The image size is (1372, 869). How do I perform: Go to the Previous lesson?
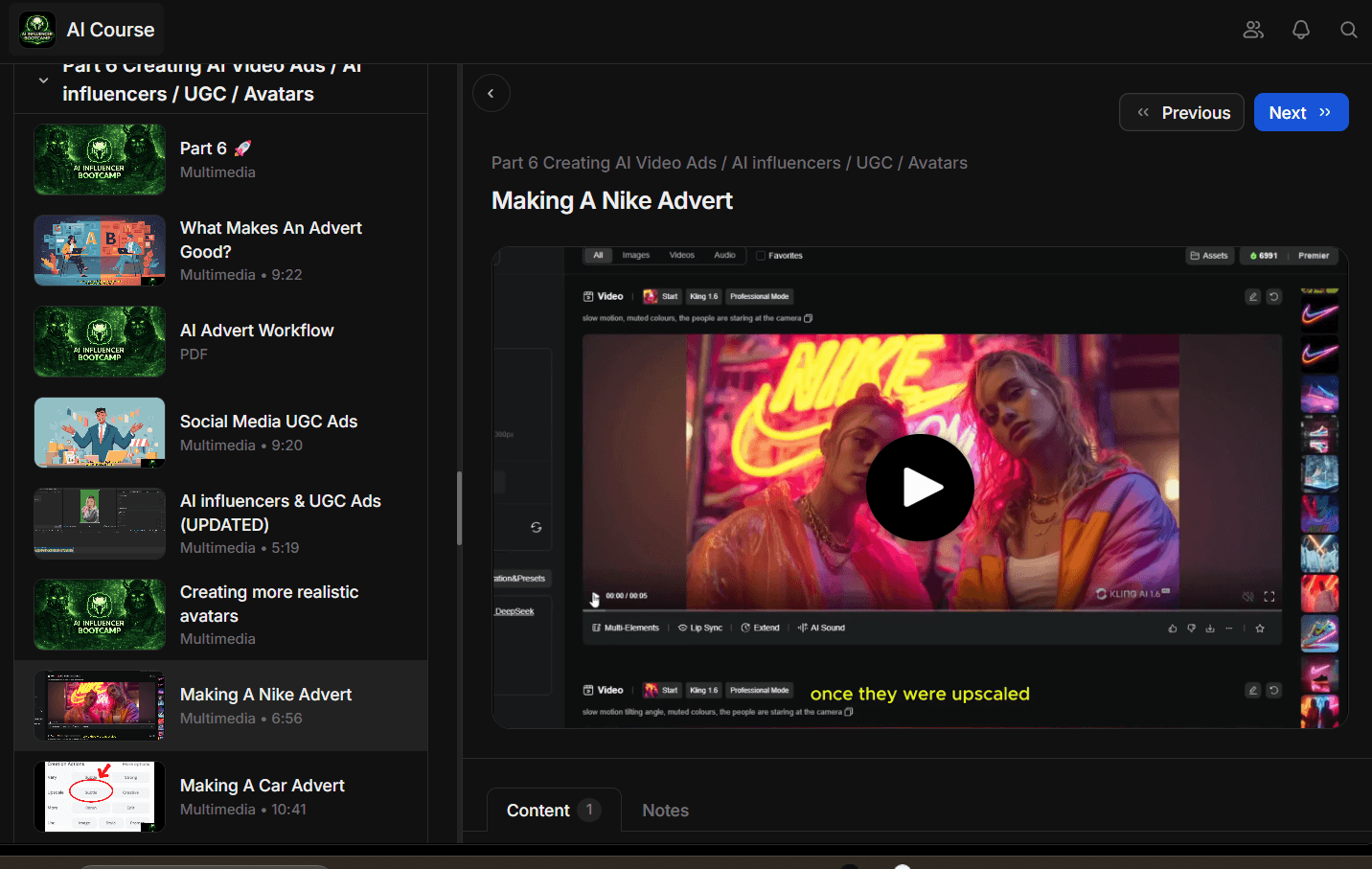(x=1181, y=112)
